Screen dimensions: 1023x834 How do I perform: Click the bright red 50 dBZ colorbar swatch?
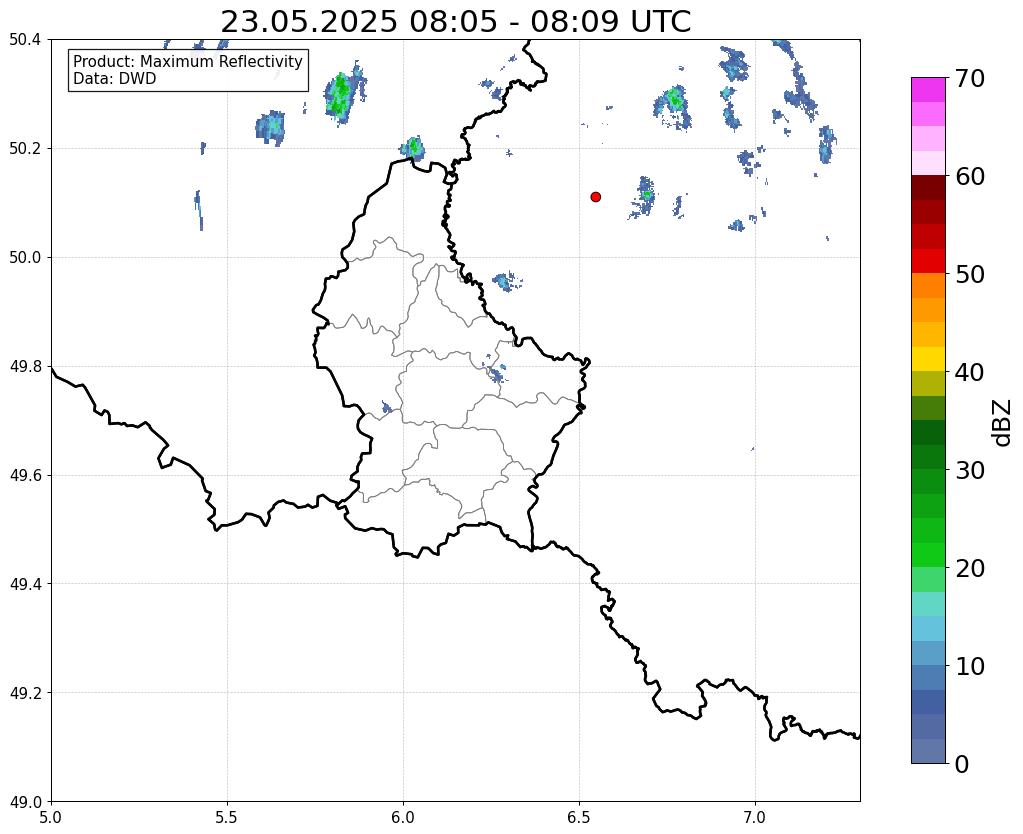[x=928, y=261]
